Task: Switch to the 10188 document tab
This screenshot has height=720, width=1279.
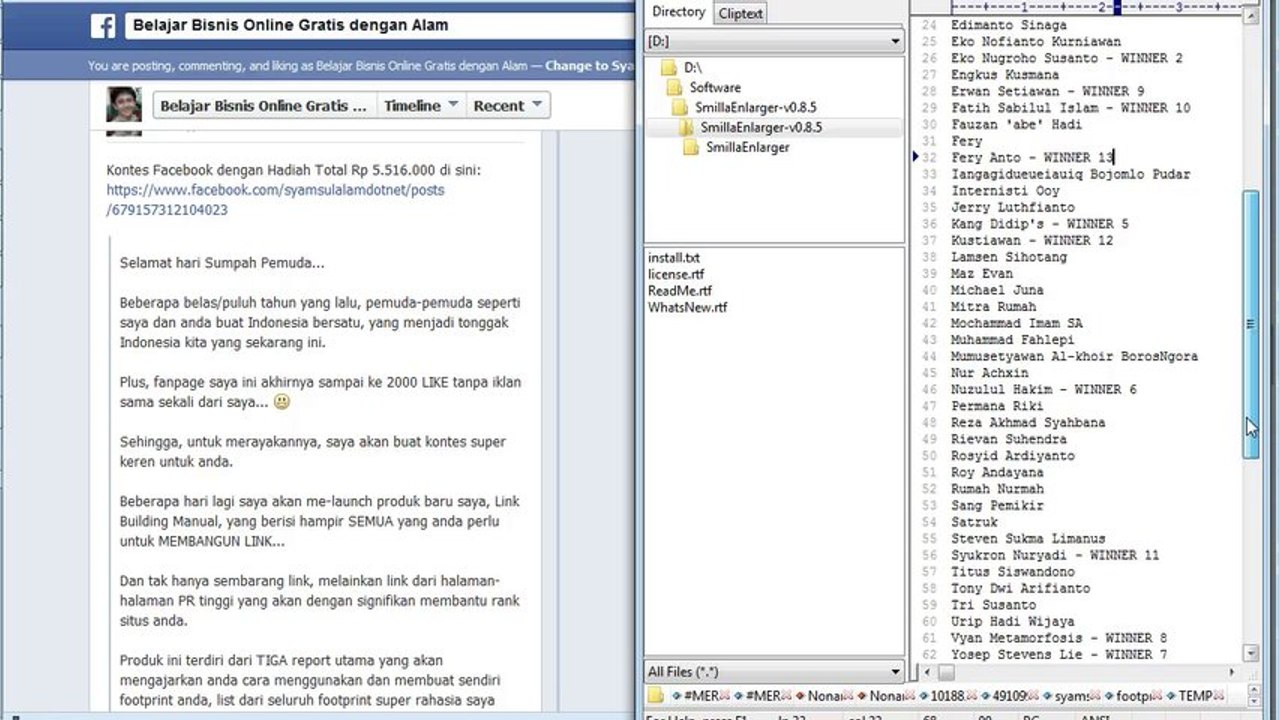Action: click(x=943, y=695)
